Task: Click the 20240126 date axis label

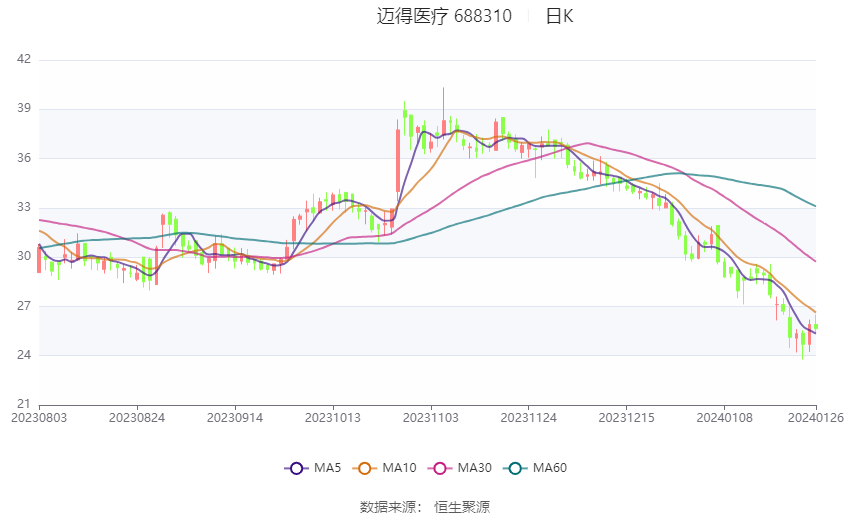Action: [816, 418]
